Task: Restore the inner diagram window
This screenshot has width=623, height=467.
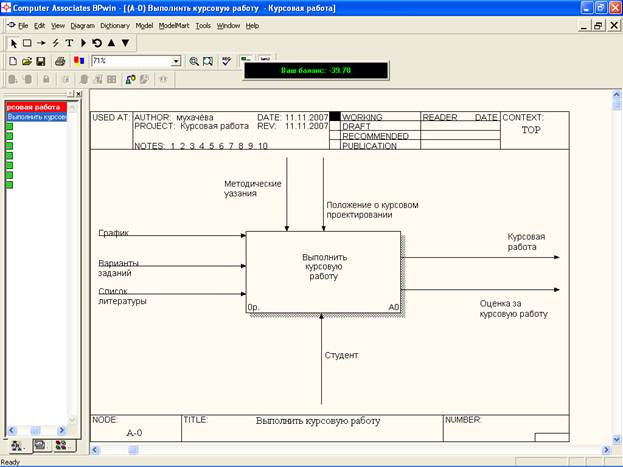Action: [598, 26]
